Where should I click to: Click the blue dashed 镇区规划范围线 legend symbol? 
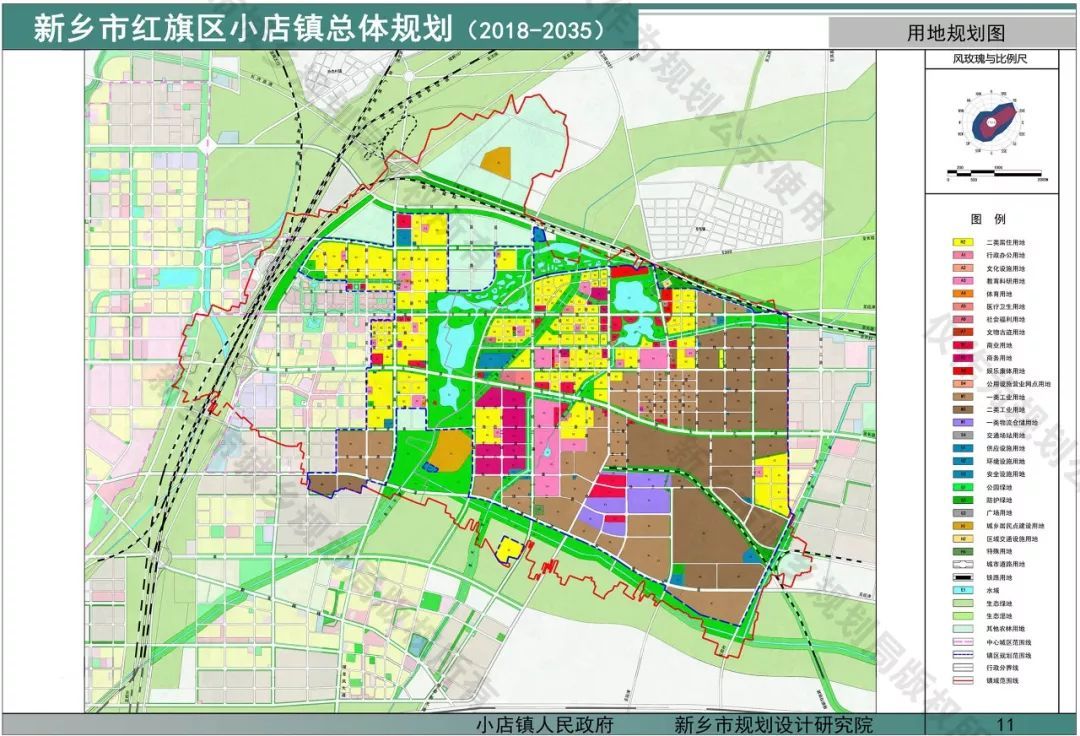[x=963, y=655]
